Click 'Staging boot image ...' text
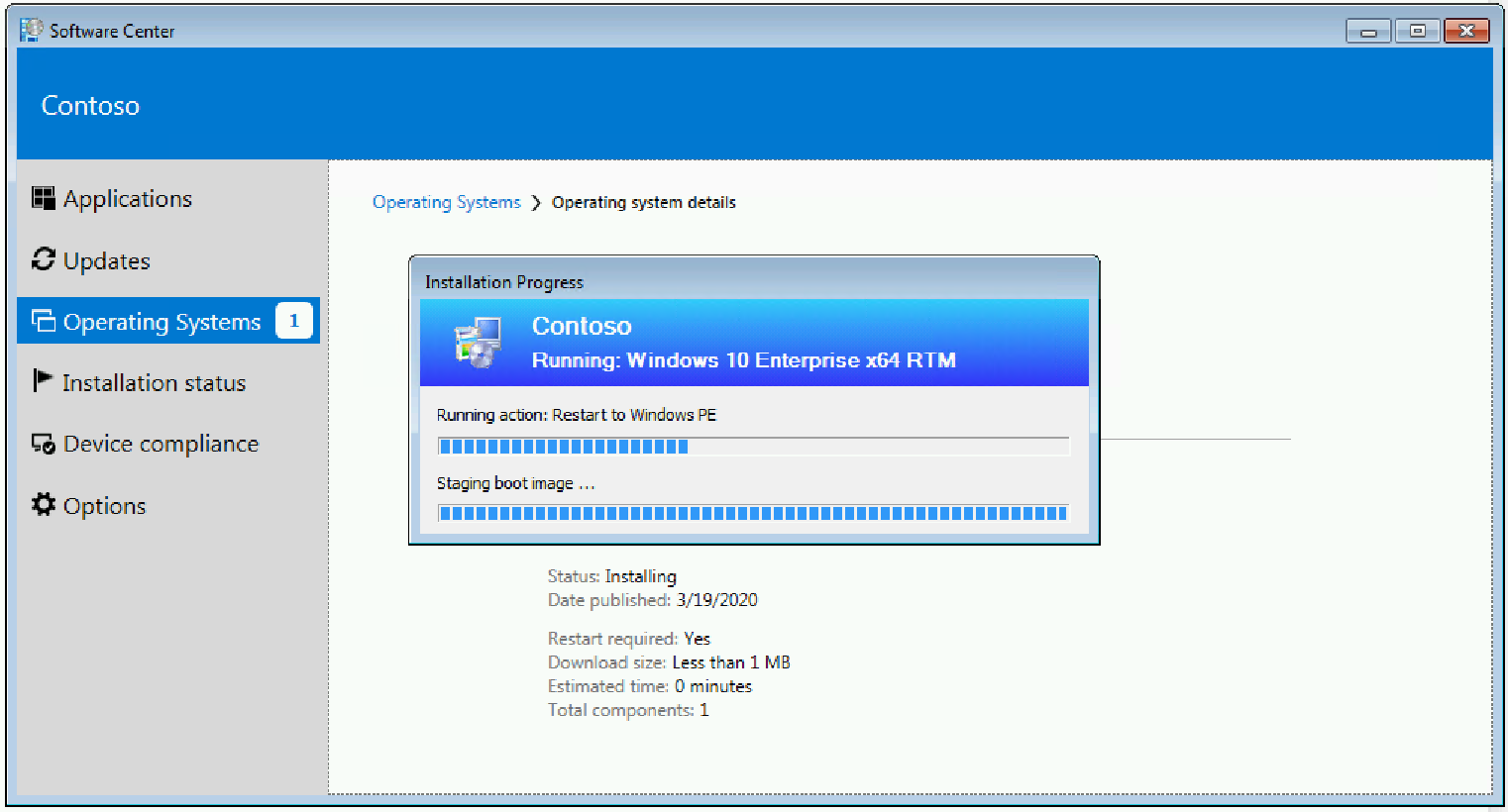 [x=515, y=483]
